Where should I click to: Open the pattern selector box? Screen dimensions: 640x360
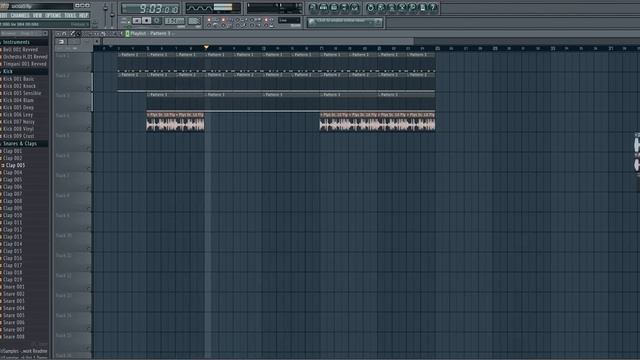(x=194, y=21)
